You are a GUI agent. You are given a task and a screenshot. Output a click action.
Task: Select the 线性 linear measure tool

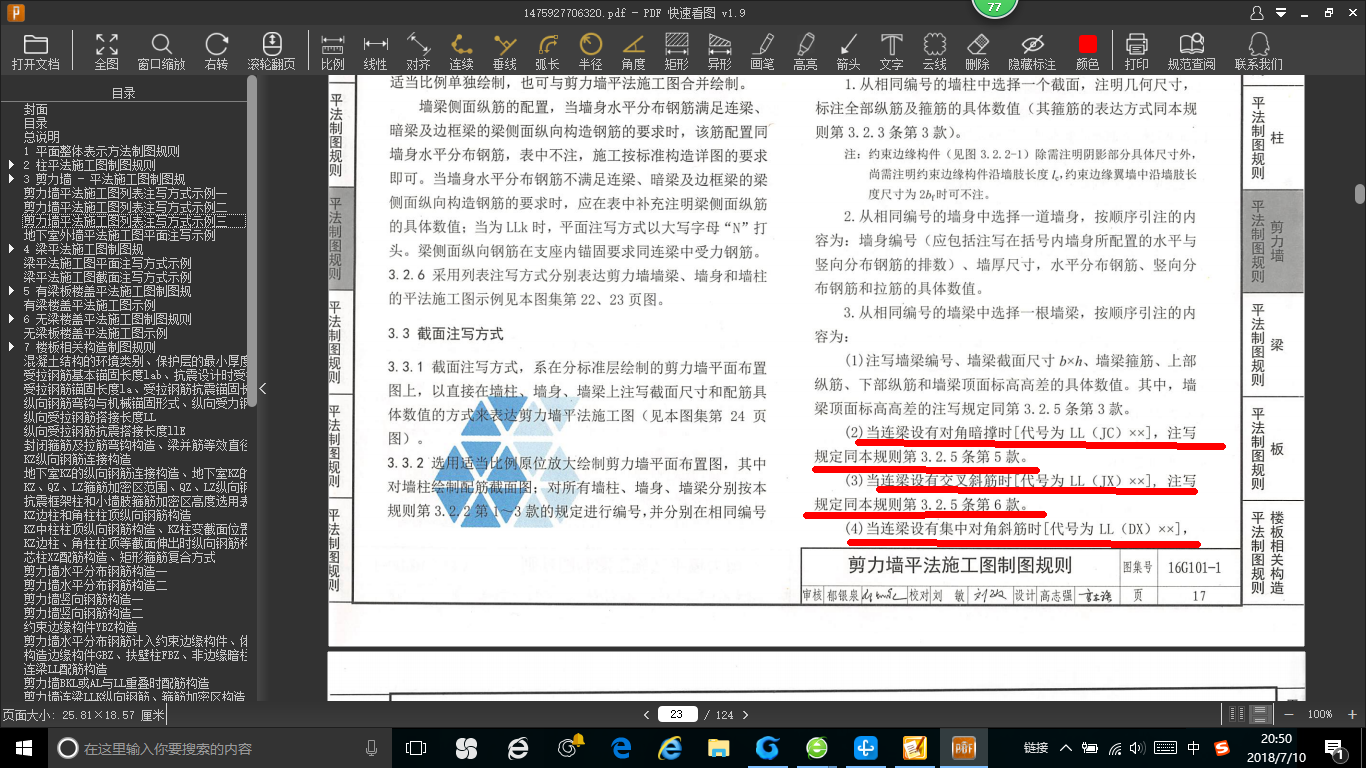375,51
